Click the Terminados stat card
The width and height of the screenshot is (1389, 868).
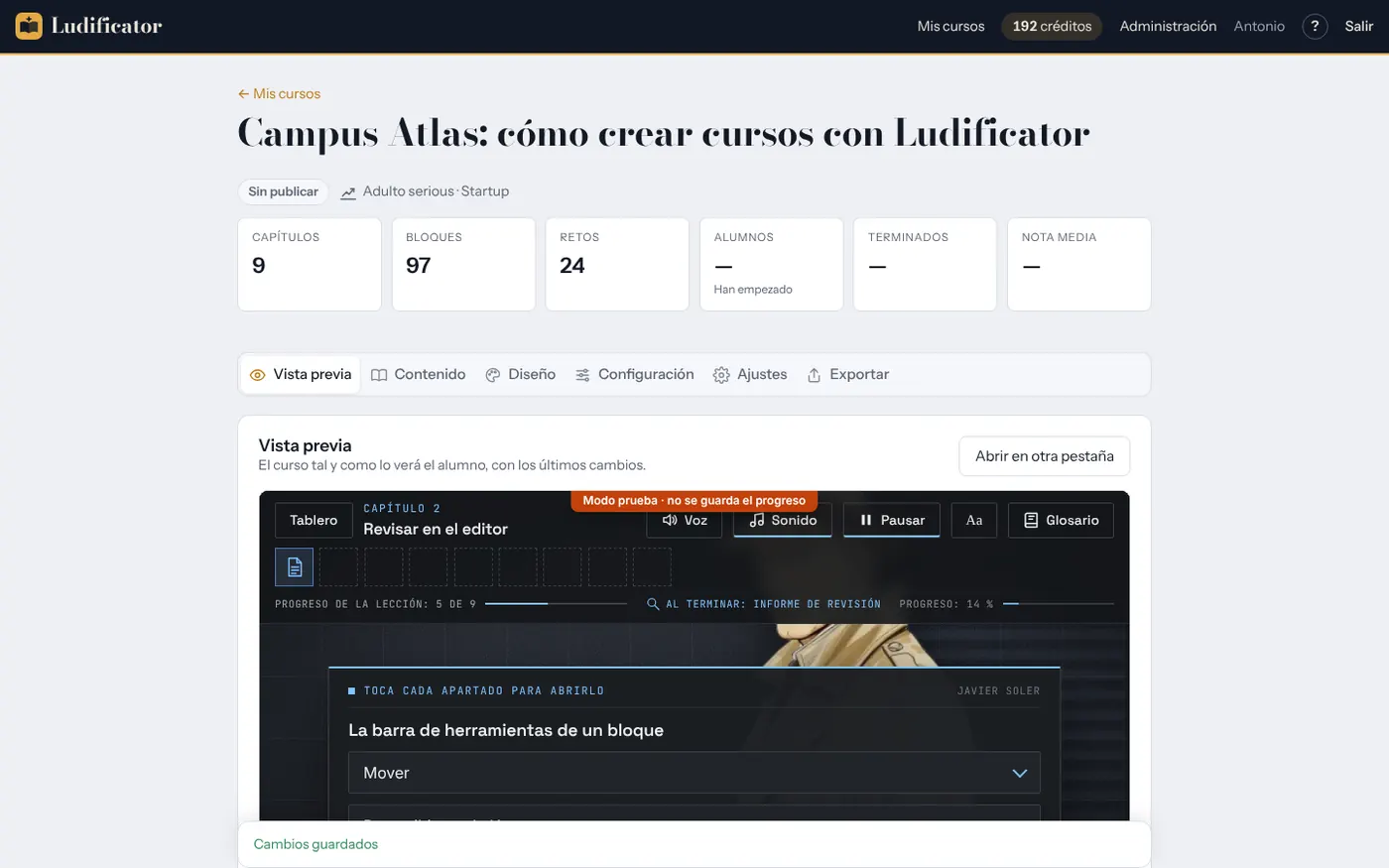[x=925, y=265]
